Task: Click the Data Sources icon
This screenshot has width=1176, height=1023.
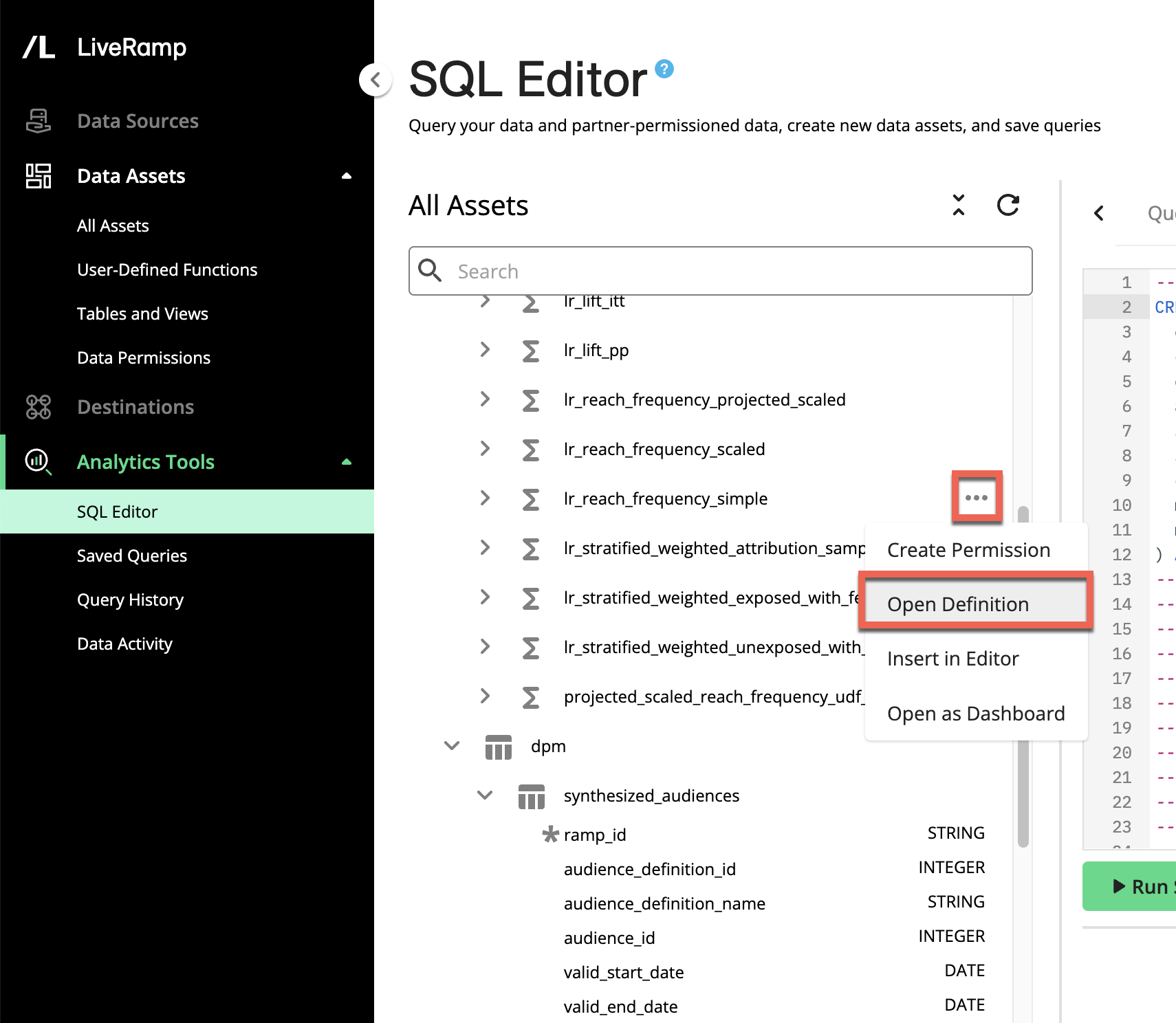Action: tap(39, 121)
